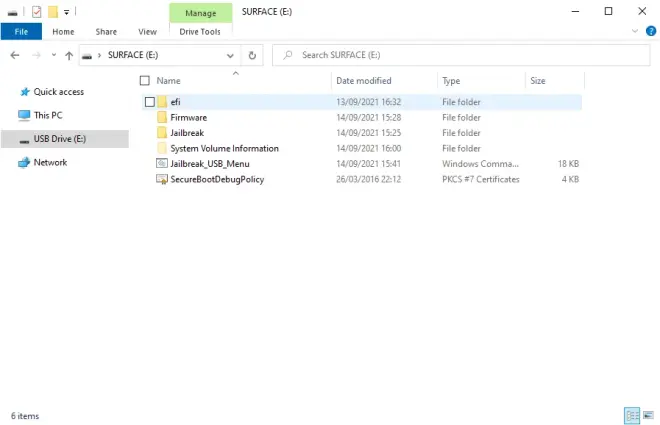This screenshot has height=425, width=660.
Task: Open This PC in navigation pane
Action: pos(48,115)
